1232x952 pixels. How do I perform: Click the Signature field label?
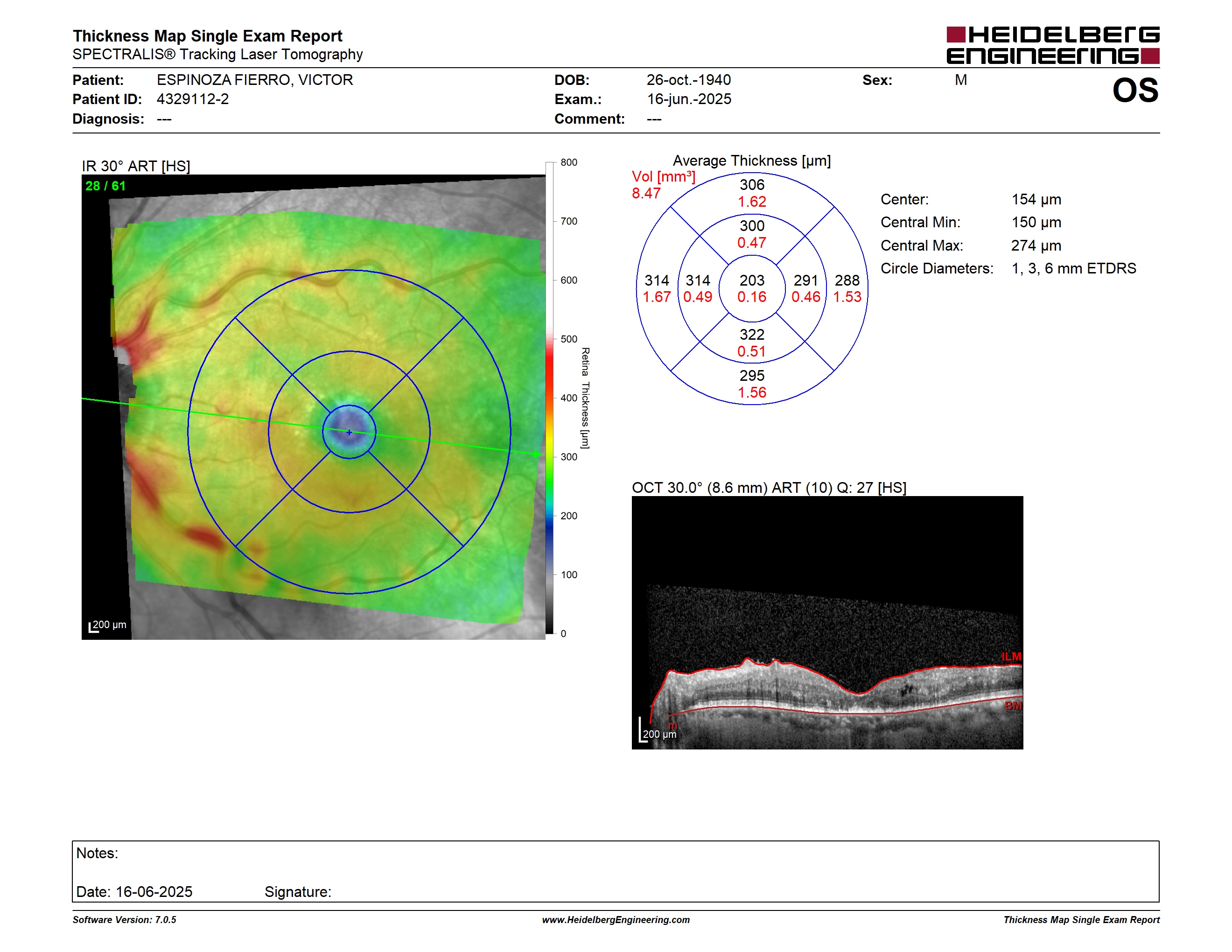click(298, 892)
